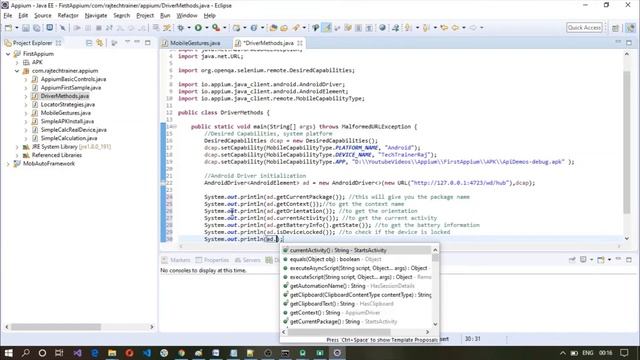This screenshot has height=360, width=640.
Task: Open File Explorer from taskbar
Action: tap(112, 353)
